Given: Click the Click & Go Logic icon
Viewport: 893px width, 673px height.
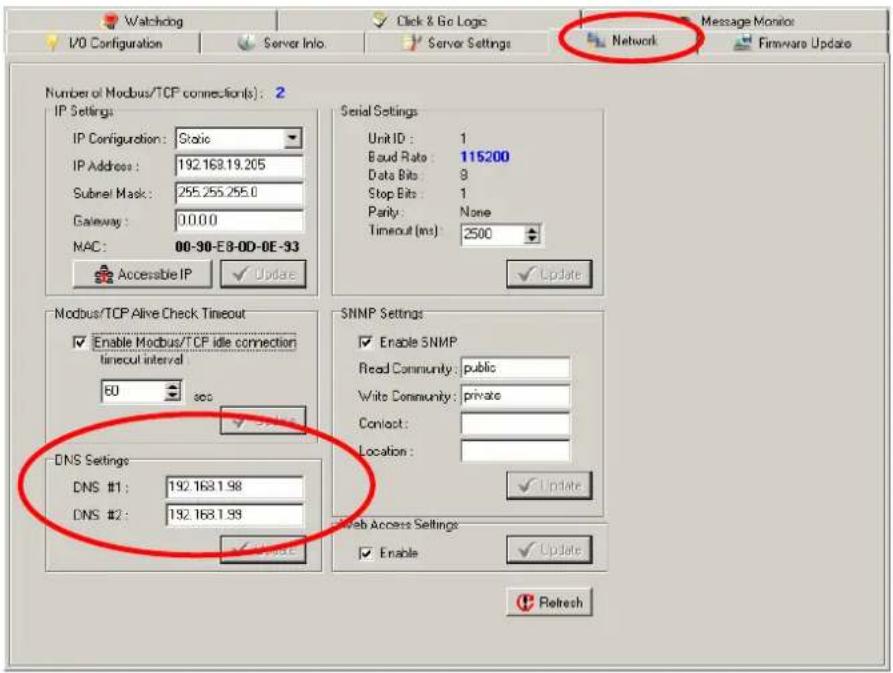Looking at the screenshot, I should pos(380,20).
